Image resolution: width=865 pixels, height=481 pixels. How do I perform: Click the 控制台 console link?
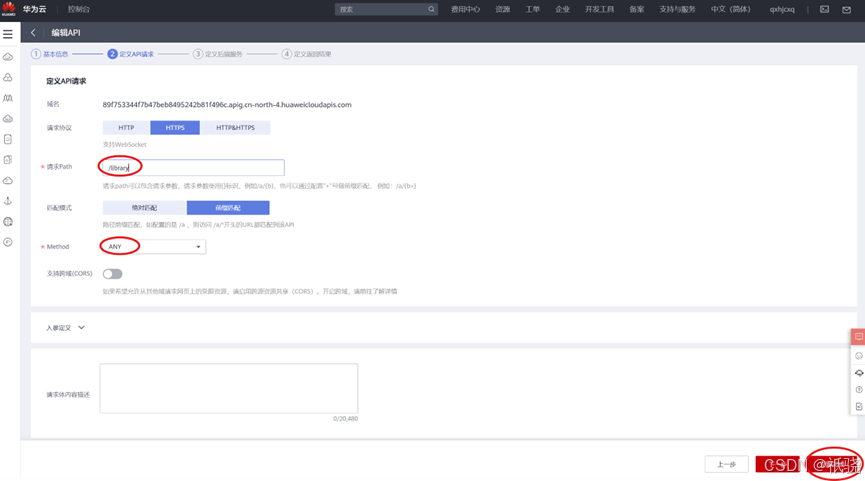point(78,9)
